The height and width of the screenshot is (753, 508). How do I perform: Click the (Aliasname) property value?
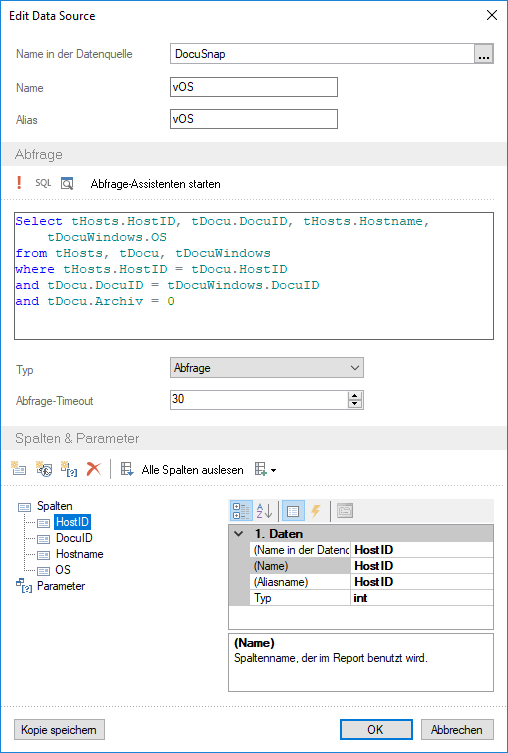pos(422,582)
